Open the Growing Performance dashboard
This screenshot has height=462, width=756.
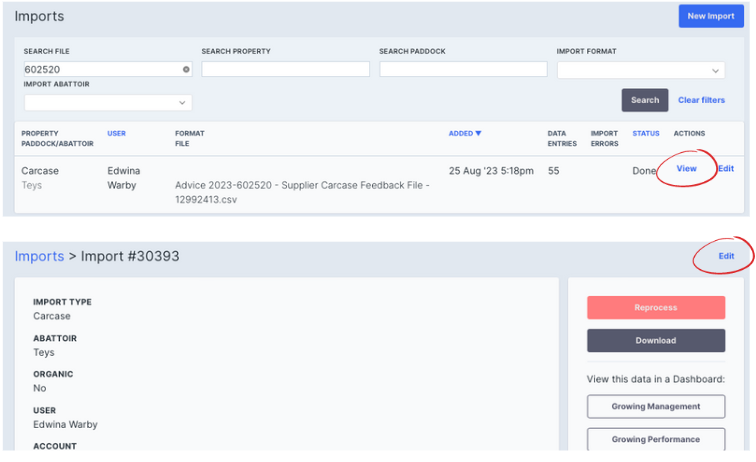(x=656, y=439)
